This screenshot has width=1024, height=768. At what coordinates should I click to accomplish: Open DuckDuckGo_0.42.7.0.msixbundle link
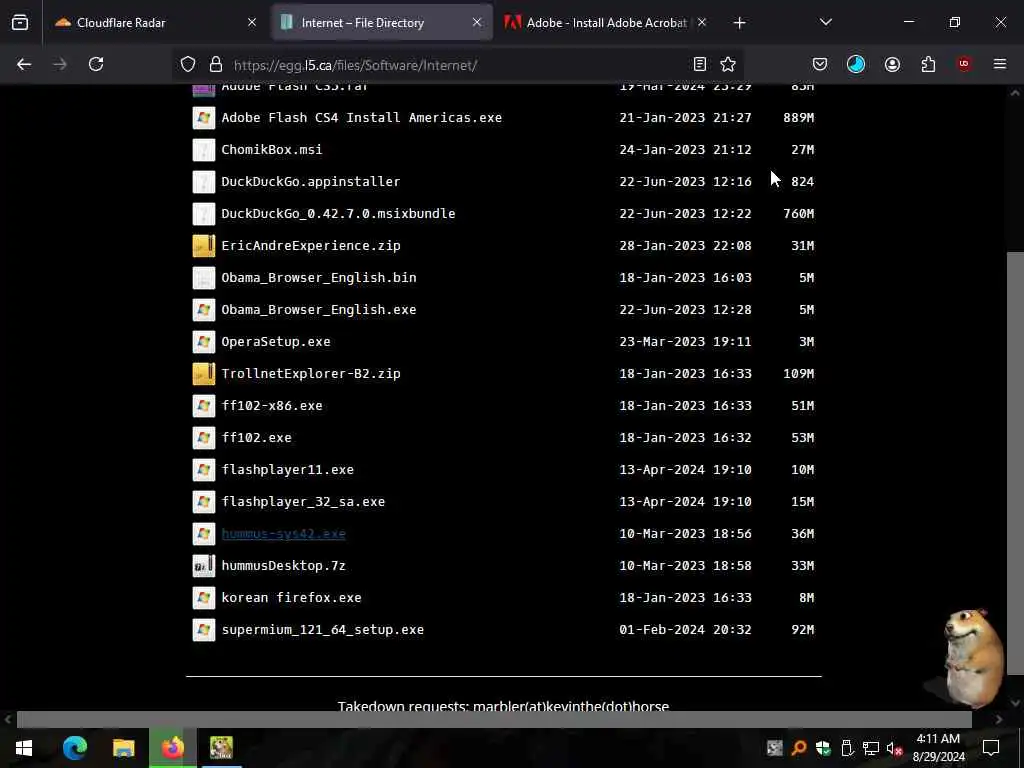[x=338, y=214]
